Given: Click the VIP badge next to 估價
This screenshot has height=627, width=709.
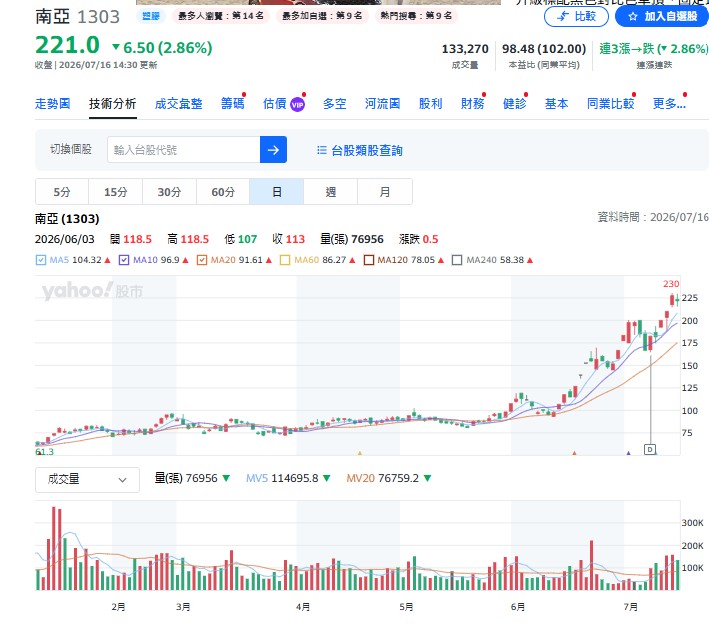Looking at the screenshot, I should click(297, 105).
